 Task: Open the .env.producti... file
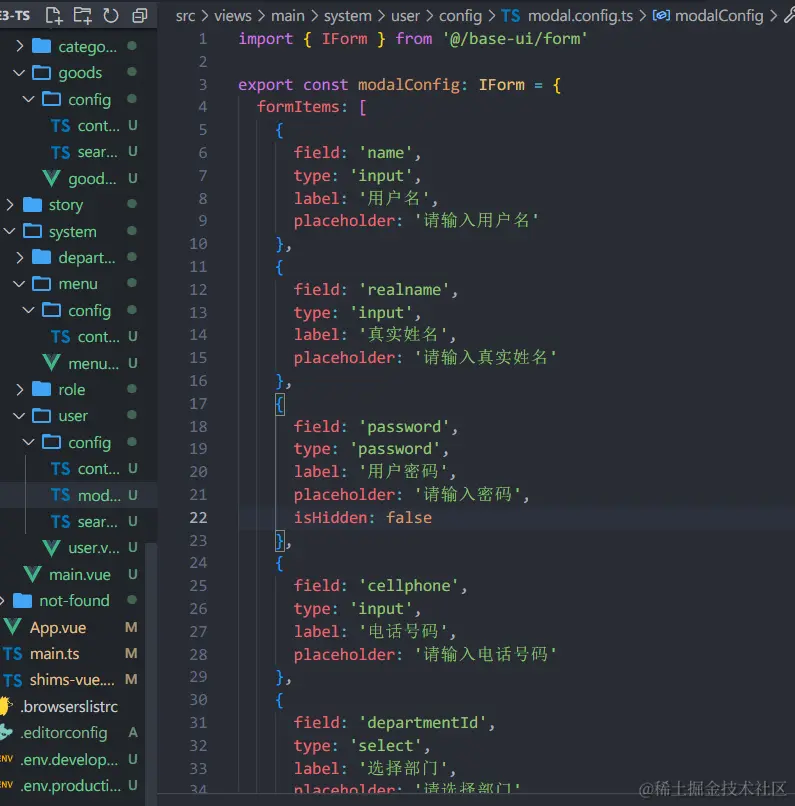[72, 785]
